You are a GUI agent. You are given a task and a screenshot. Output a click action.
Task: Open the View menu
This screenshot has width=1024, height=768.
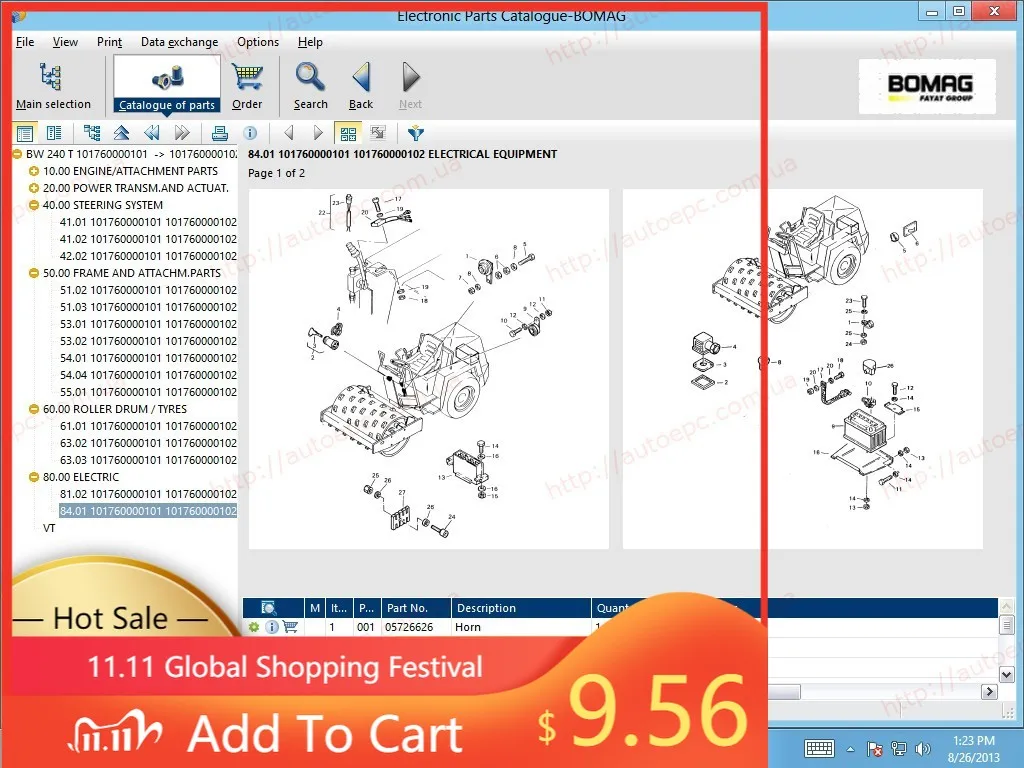tap(65, 42)
